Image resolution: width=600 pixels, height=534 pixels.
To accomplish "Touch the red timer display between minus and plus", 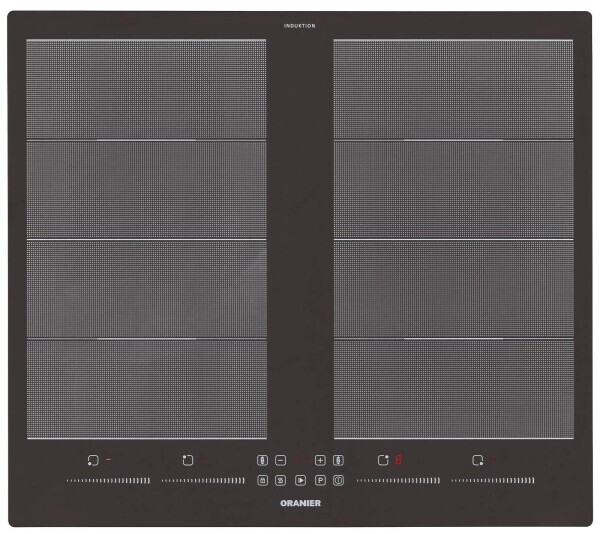I will 300,460.
